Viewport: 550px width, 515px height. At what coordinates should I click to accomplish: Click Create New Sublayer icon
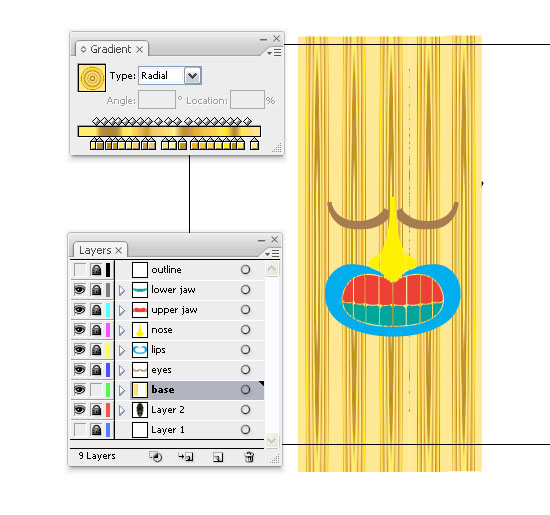(x=186, y=457)
